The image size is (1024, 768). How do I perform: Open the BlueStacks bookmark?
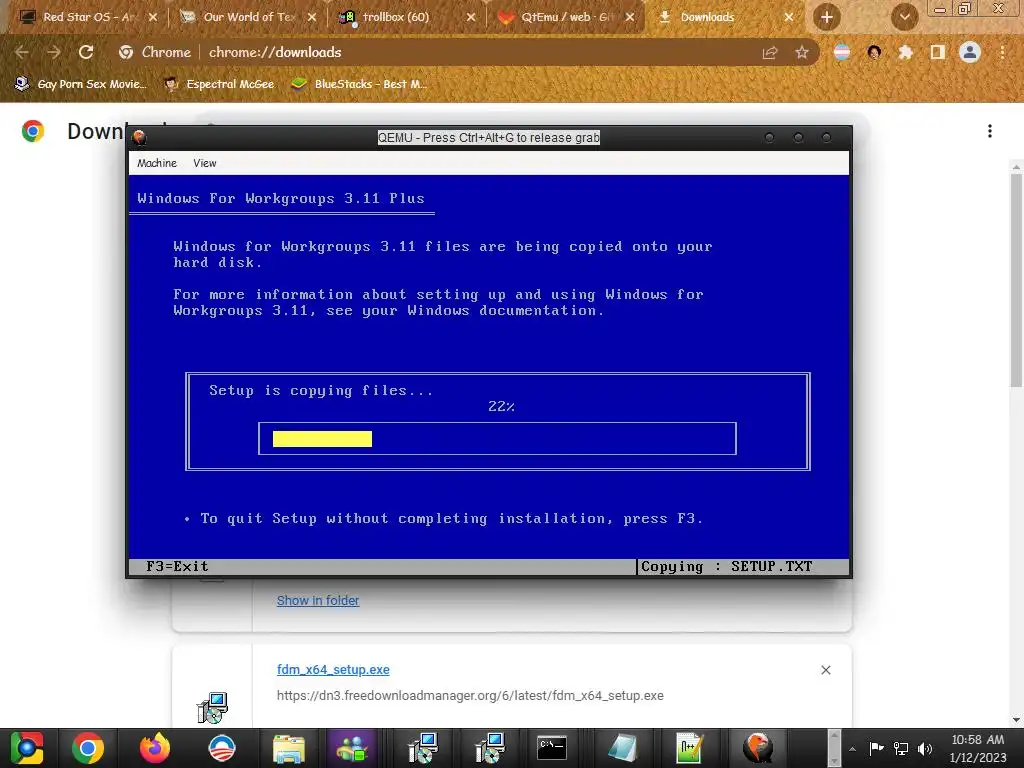359,84
